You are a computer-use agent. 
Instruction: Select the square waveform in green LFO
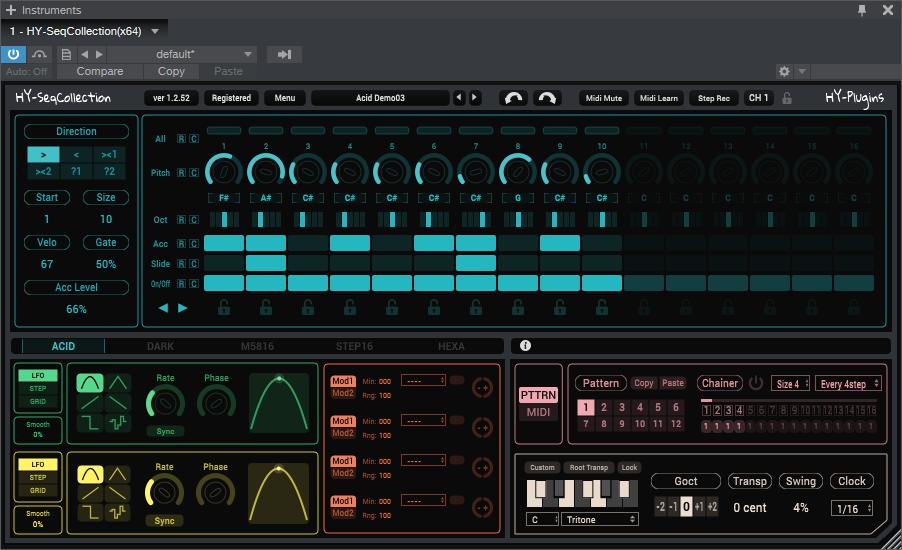click(x=90, y=423)
